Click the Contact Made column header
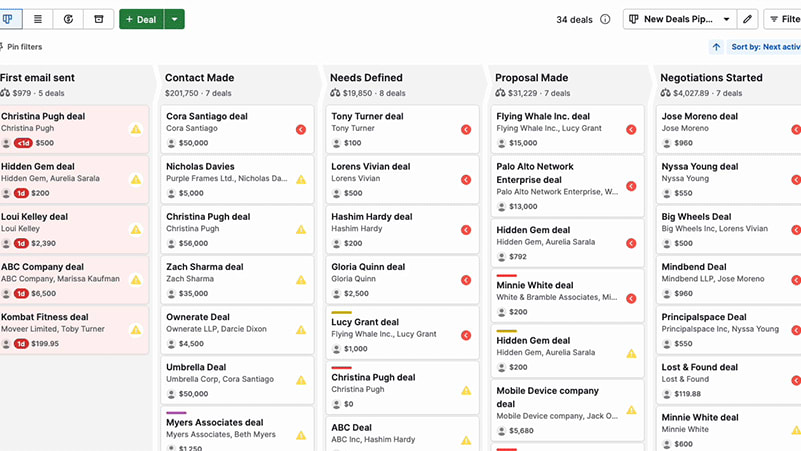This screenshot has height=451, width=801. click(199, 78)
